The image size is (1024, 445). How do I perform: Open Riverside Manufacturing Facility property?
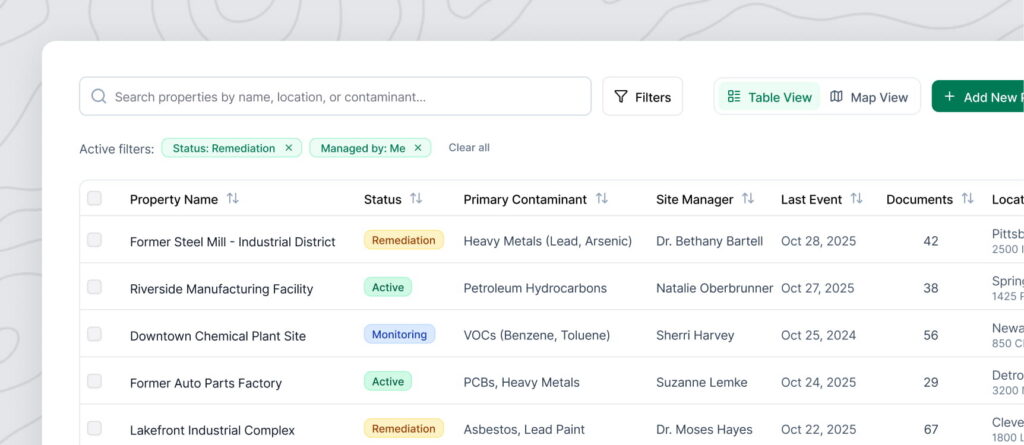pyautogui.click(x=221, y=289)
